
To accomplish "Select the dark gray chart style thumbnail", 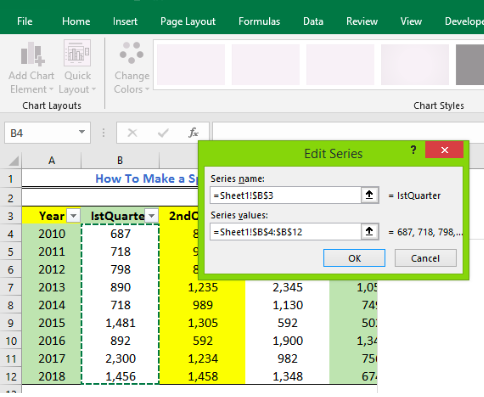I will coord(470,64).
